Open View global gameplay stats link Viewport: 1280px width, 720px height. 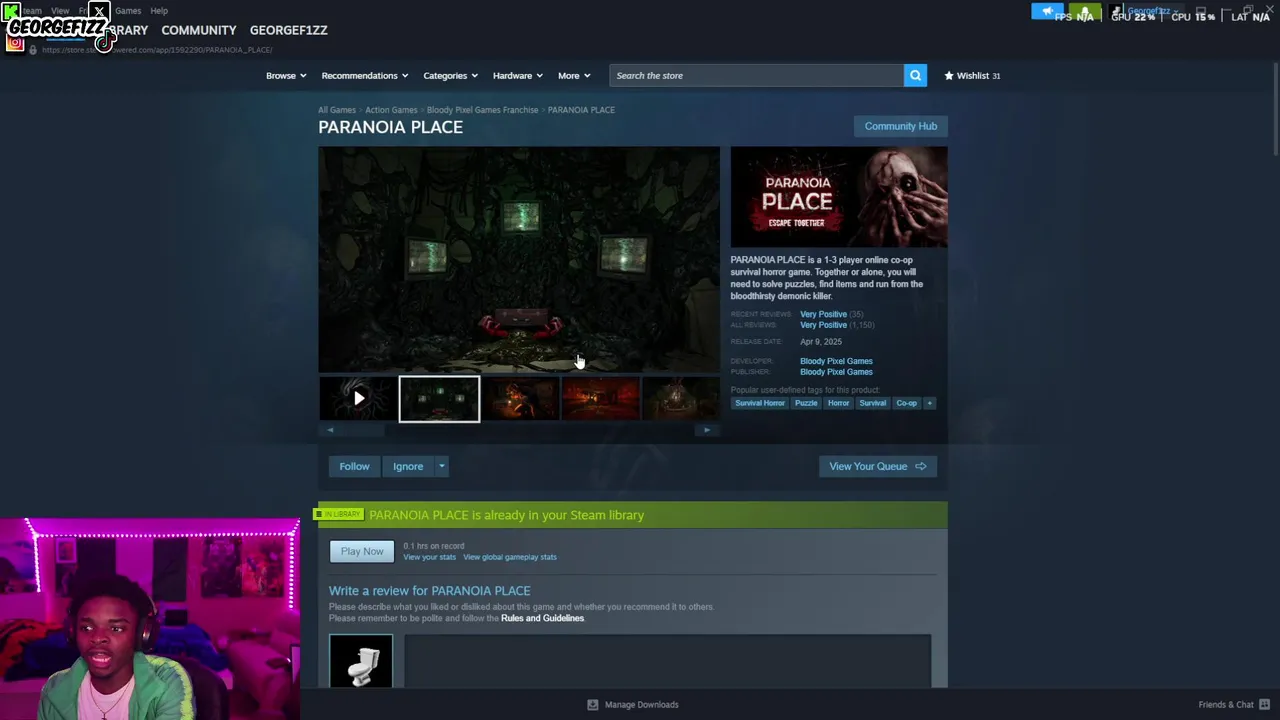510,557
